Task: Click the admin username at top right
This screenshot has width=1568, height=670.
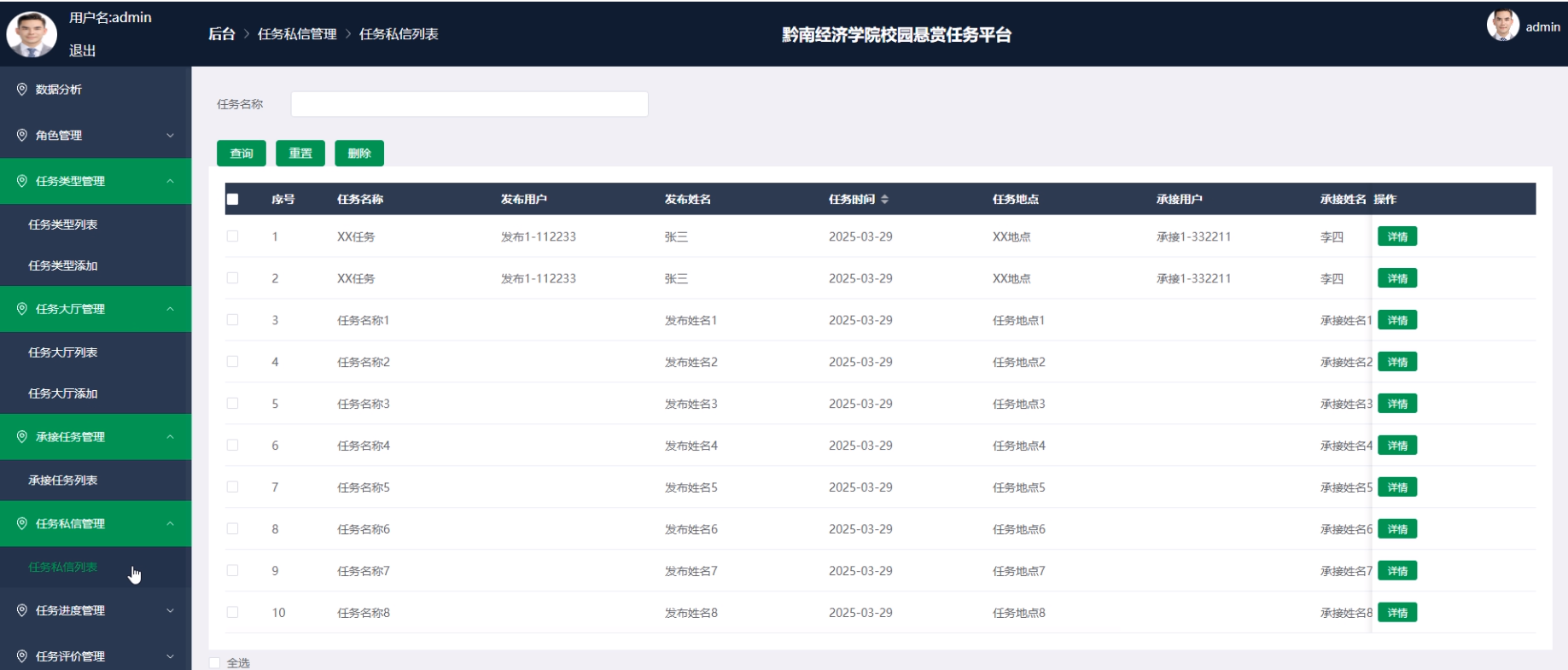Action: [x=1542, y=26]
